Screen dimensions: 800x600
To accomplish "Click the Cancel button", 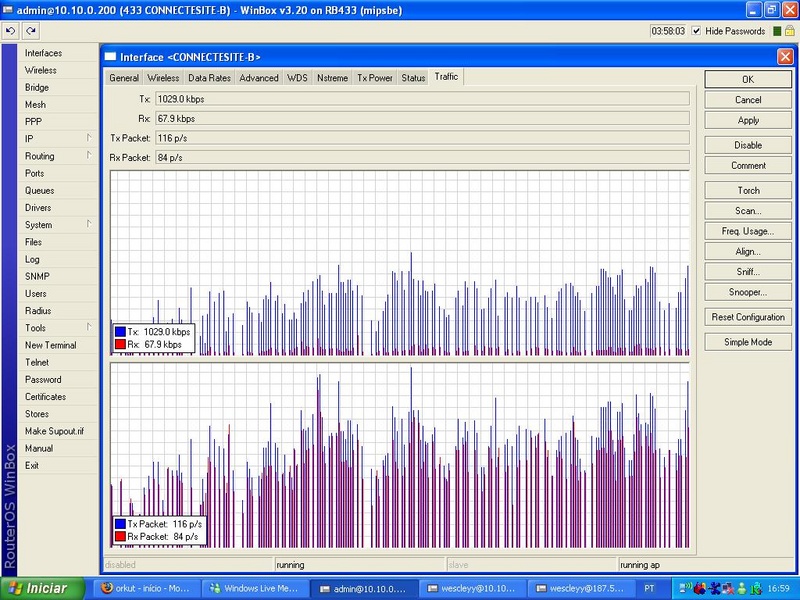I will pyautogui.click(x=748, y=100).
